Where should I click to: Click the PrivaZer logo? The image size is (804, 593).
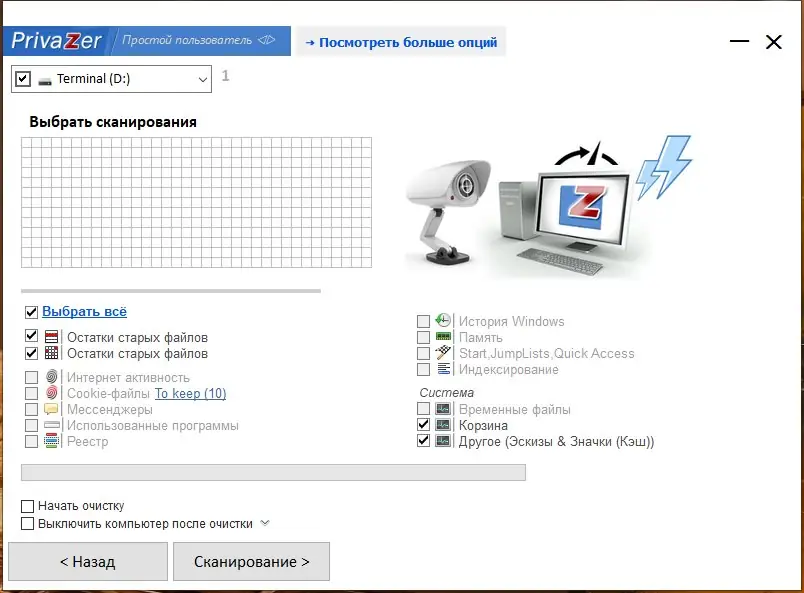[56, 41]
